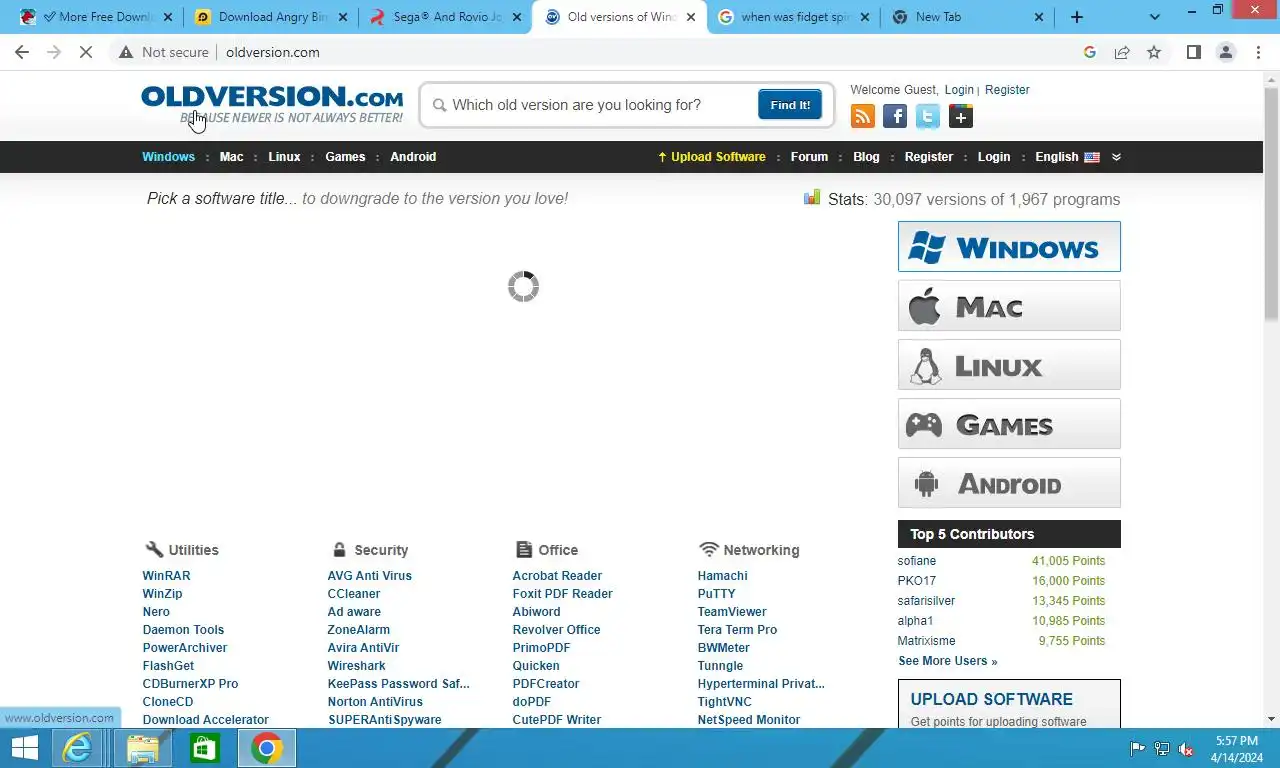Viewport: 1280px width, 768px height.
Task: Open File Explorer from taskbar
Action: (x=142, y=748)
